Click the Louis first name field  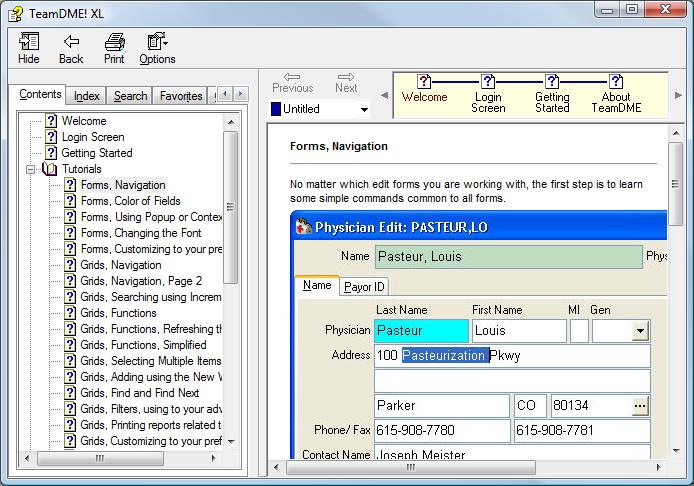[x=519, y=331]
